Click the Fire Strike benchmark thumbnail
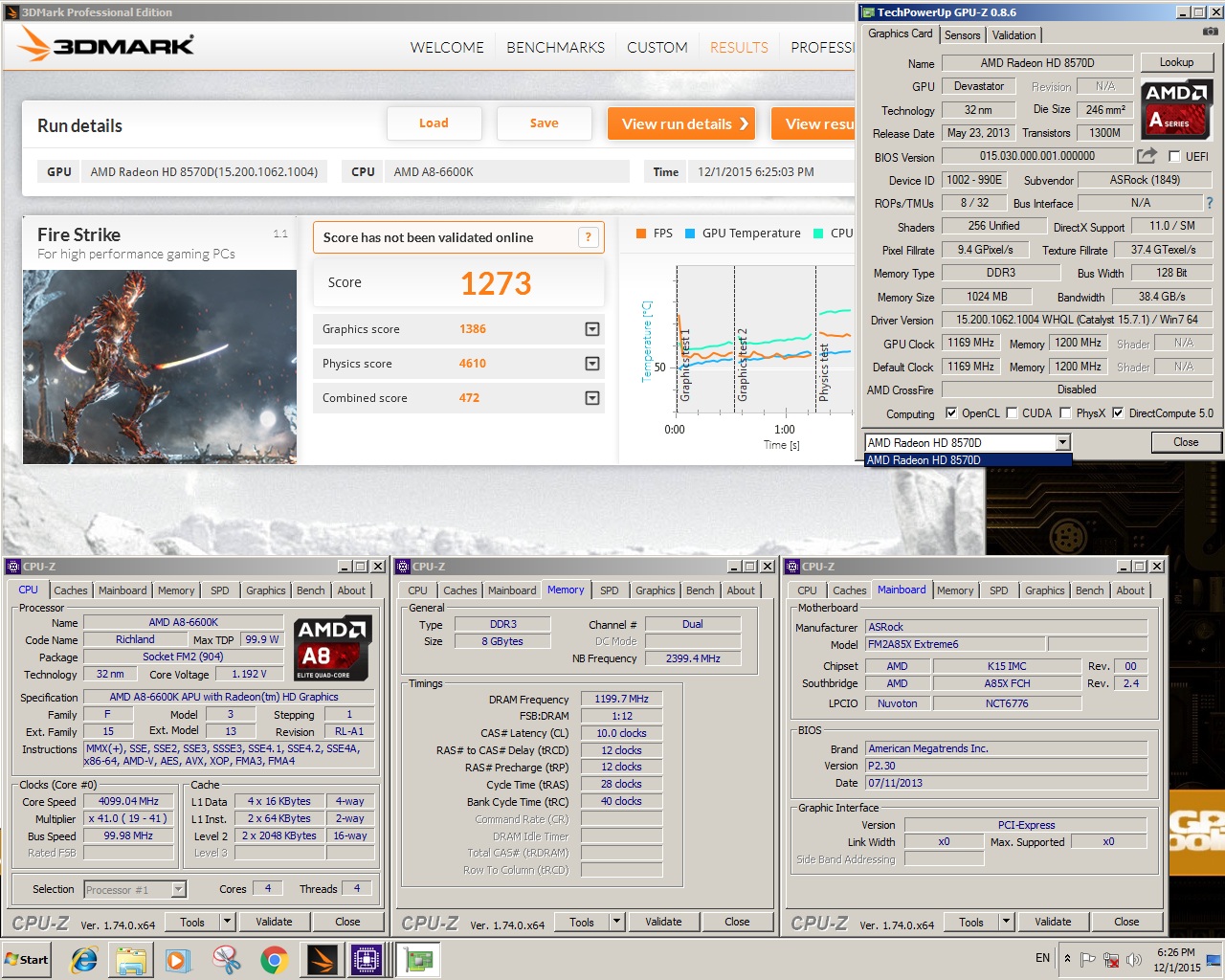The image size is (1225, 980). tap(160, 367)
